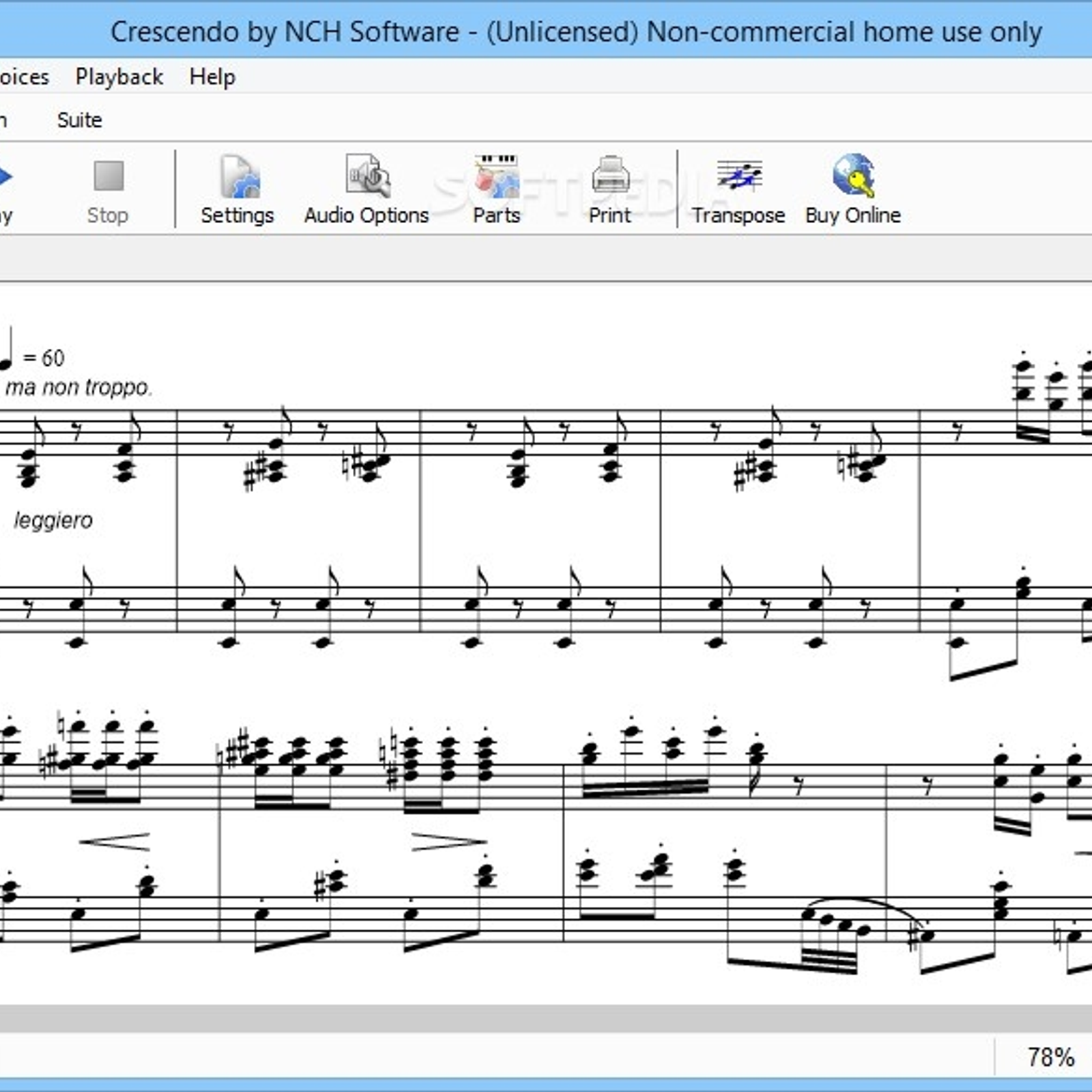Screen dimensions: 1092x1092
Task: Open the Help menu
Action: pyautogui.click(x=212, y=76)
